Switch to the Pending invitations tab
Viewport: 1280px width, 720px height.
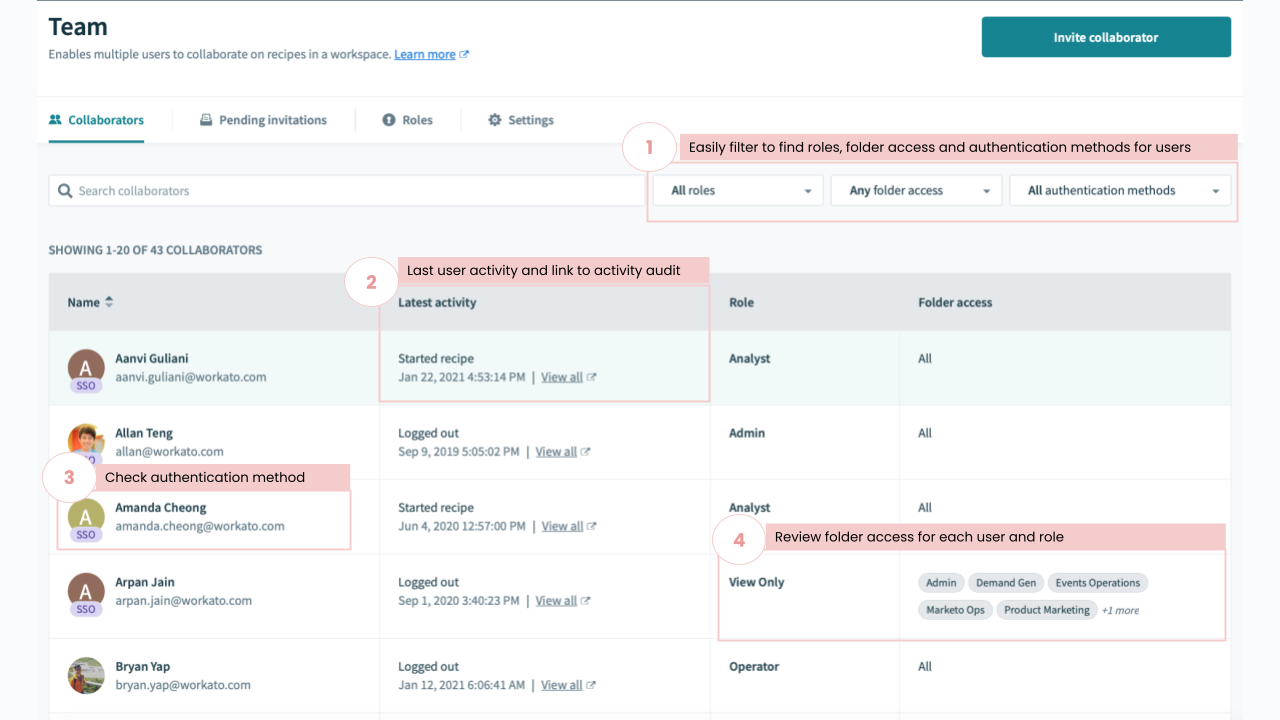[263, 120]
